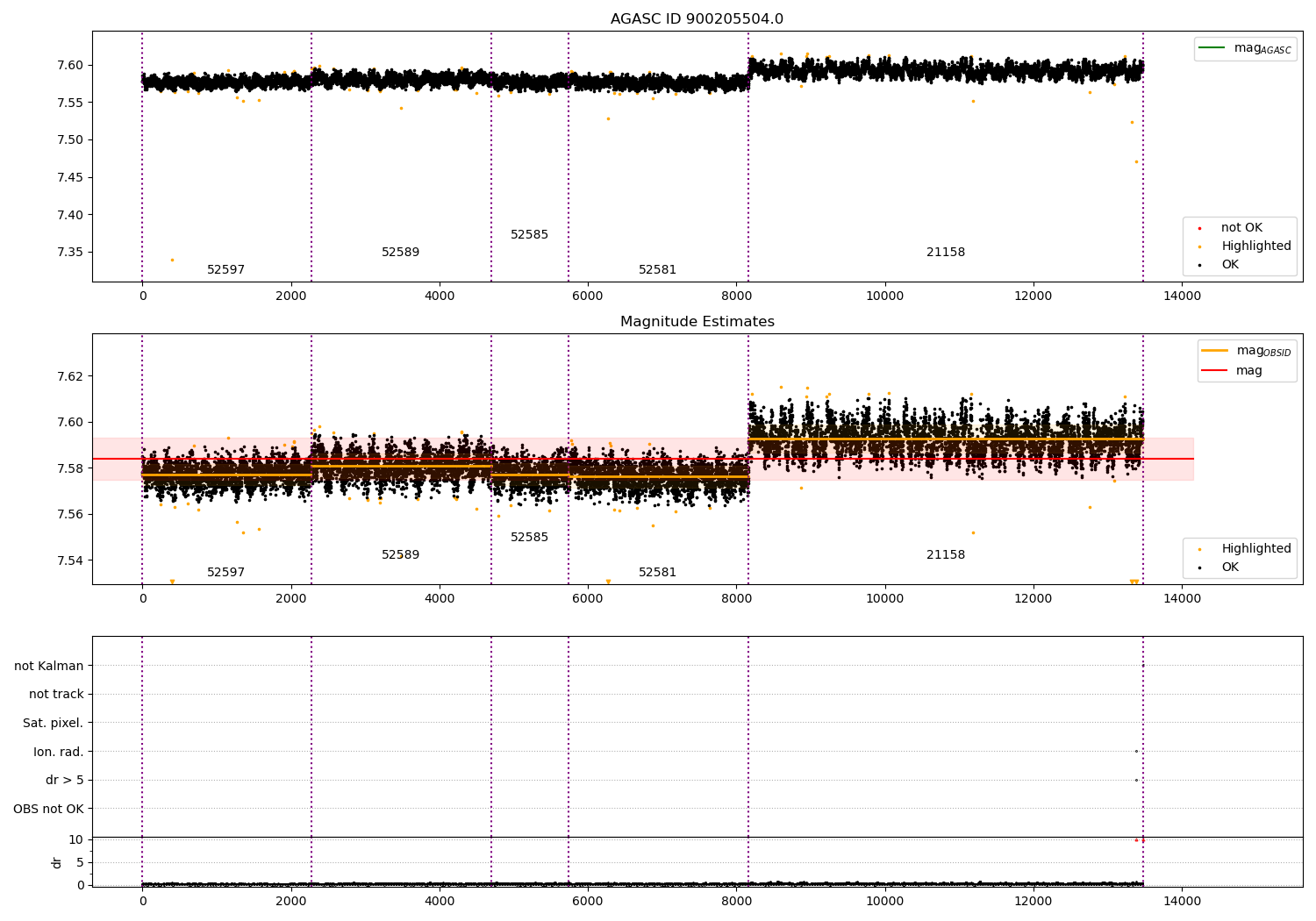Click the 7.58 tick on Magnitude Estimates axis
This screenshot has height=921, width=1316.
pyautogui.click(x=70, y=468)
